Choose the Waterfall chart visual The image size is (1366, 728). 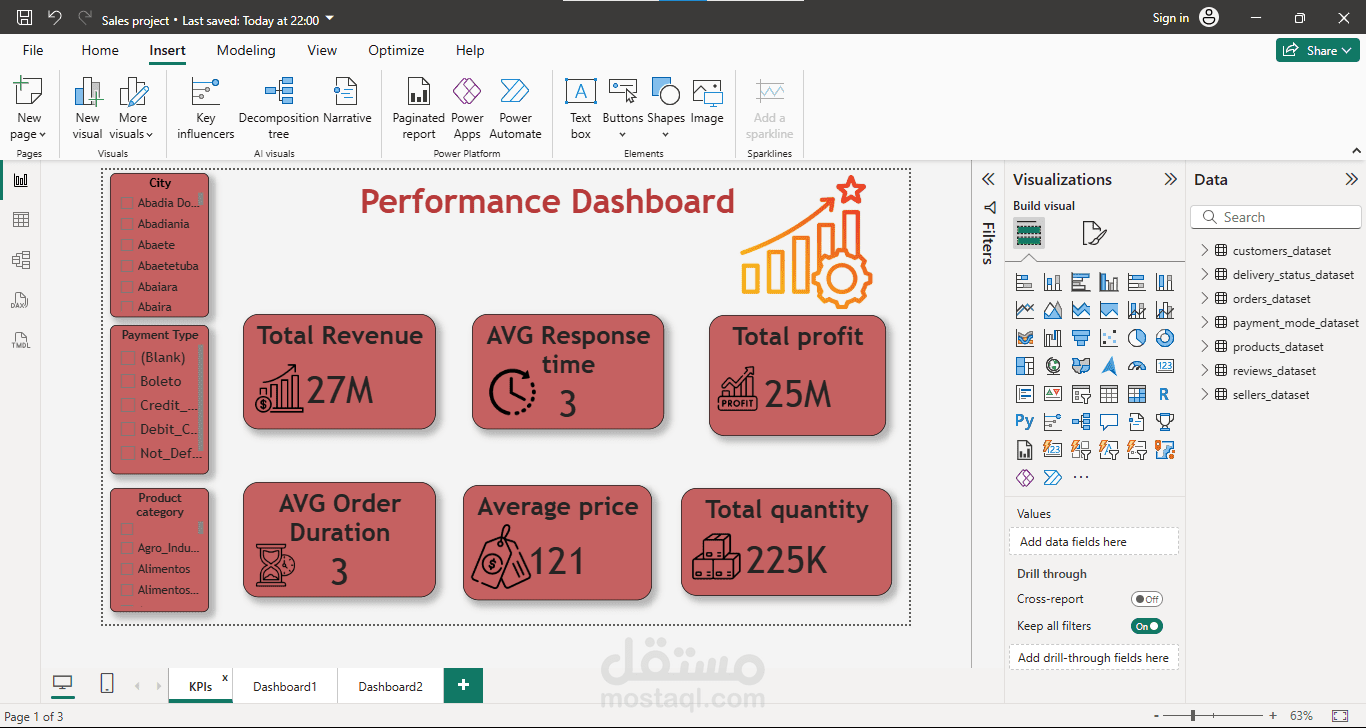(x=1052, y=338)
